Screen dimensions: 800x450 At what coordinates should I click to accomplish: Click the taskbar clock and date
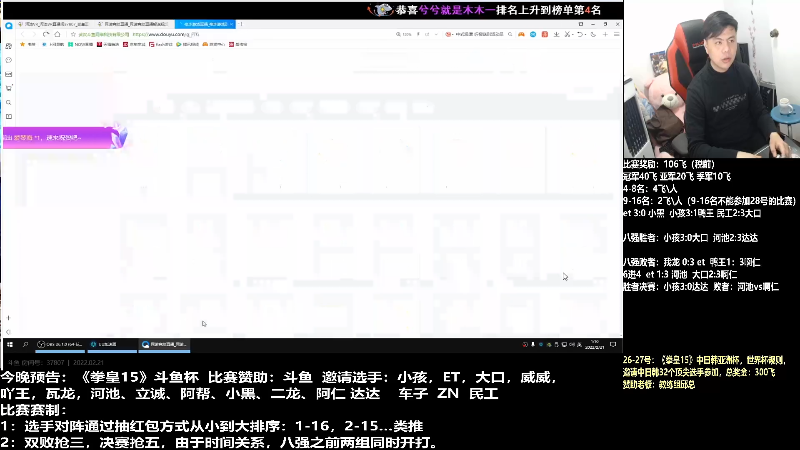[x=594, y=344]
